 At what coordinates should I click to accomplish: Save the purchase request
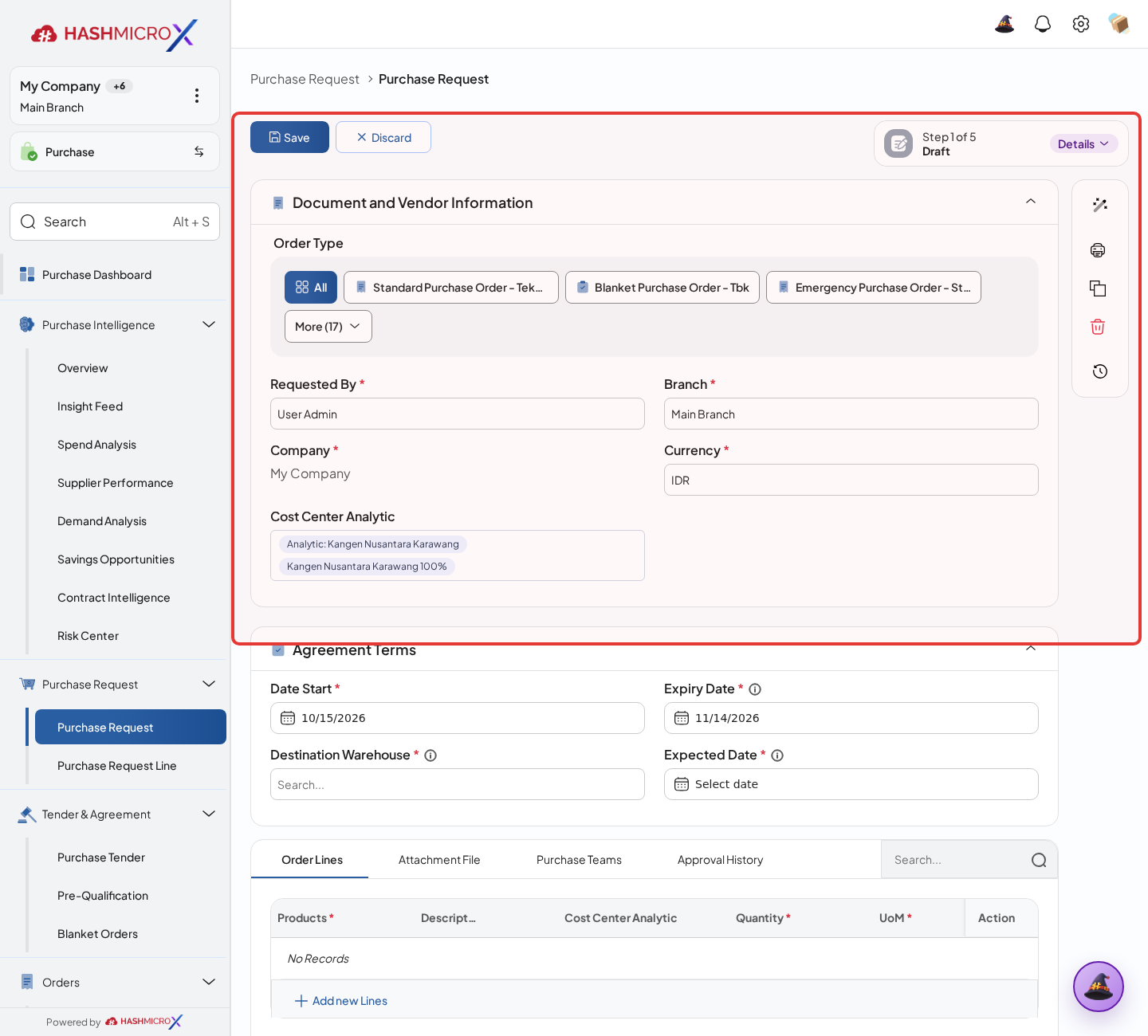click(289, 137)
